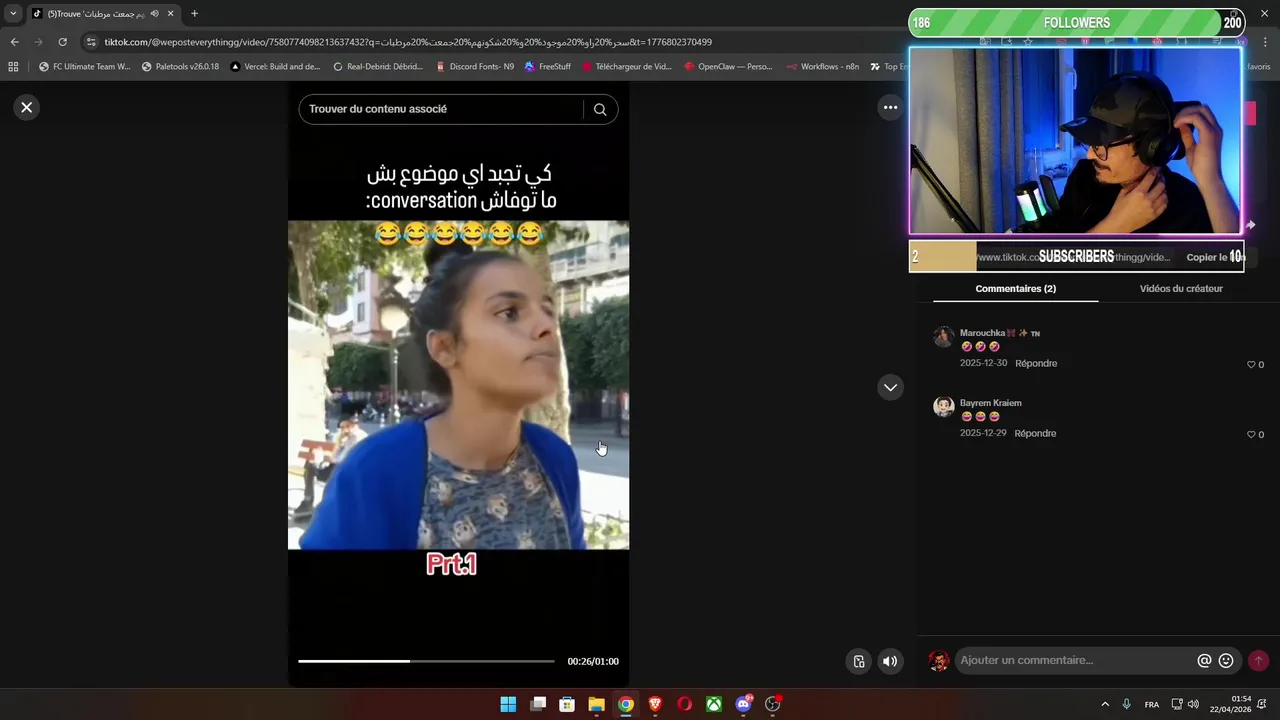Click the video to pause playback
Screen dimensions: 1280x720
(458, 385)
